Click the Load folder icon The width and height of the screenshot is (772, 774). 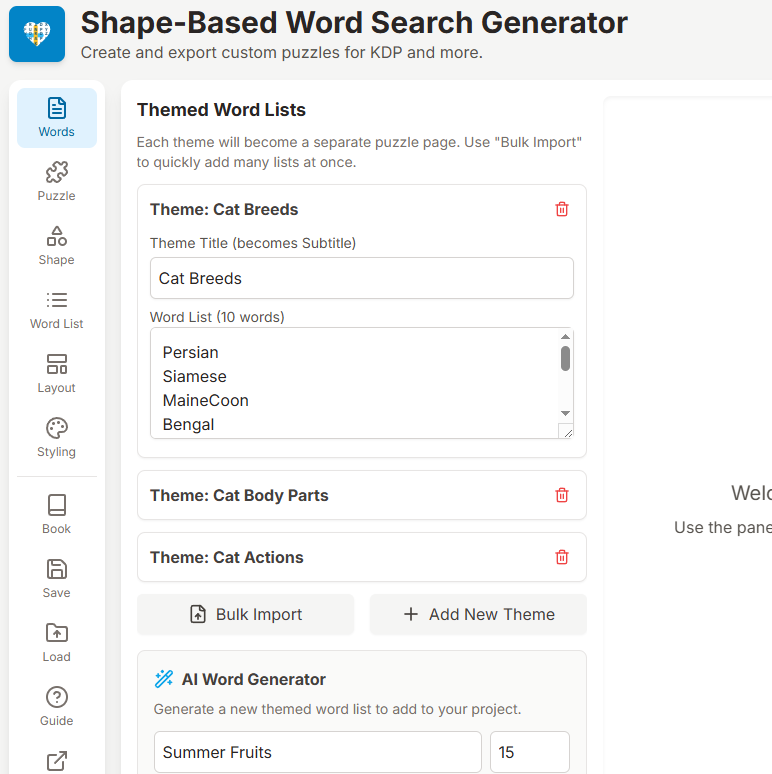click(x=57, y=642)
